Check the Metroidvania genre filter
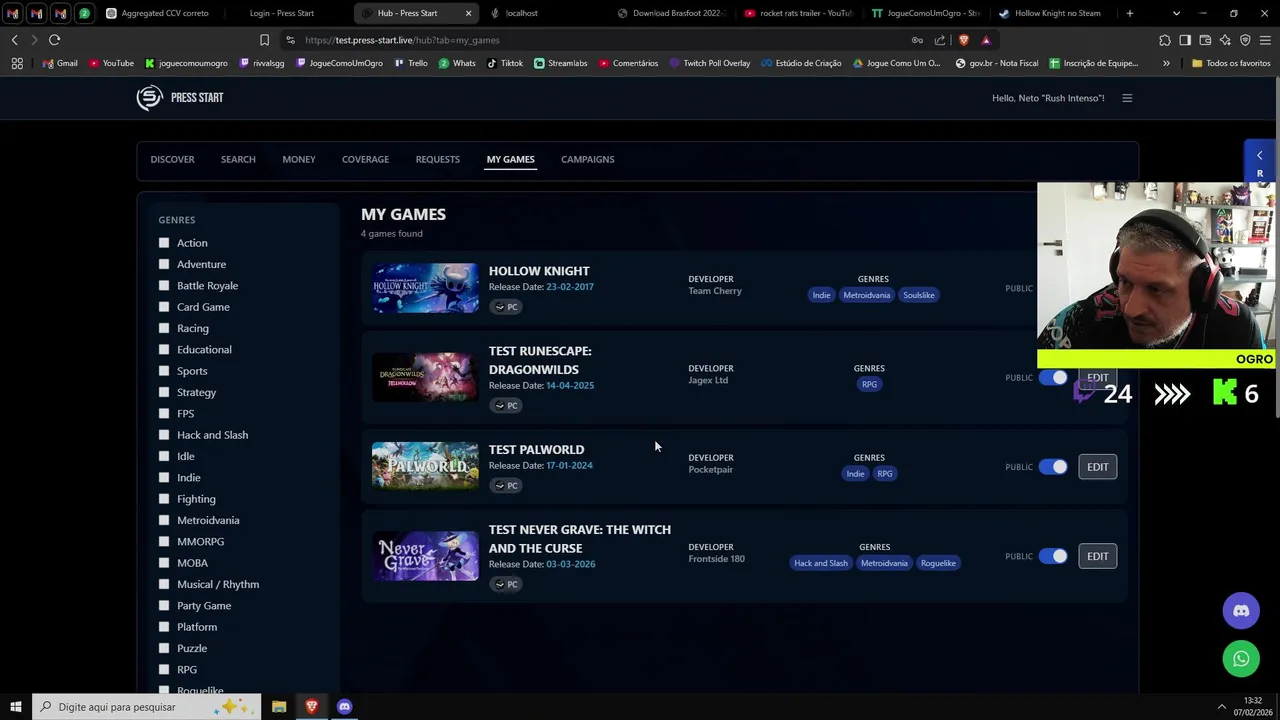The width and height of the screenshot is (1280, 720). pyautogui.click(x=164, y=520)
